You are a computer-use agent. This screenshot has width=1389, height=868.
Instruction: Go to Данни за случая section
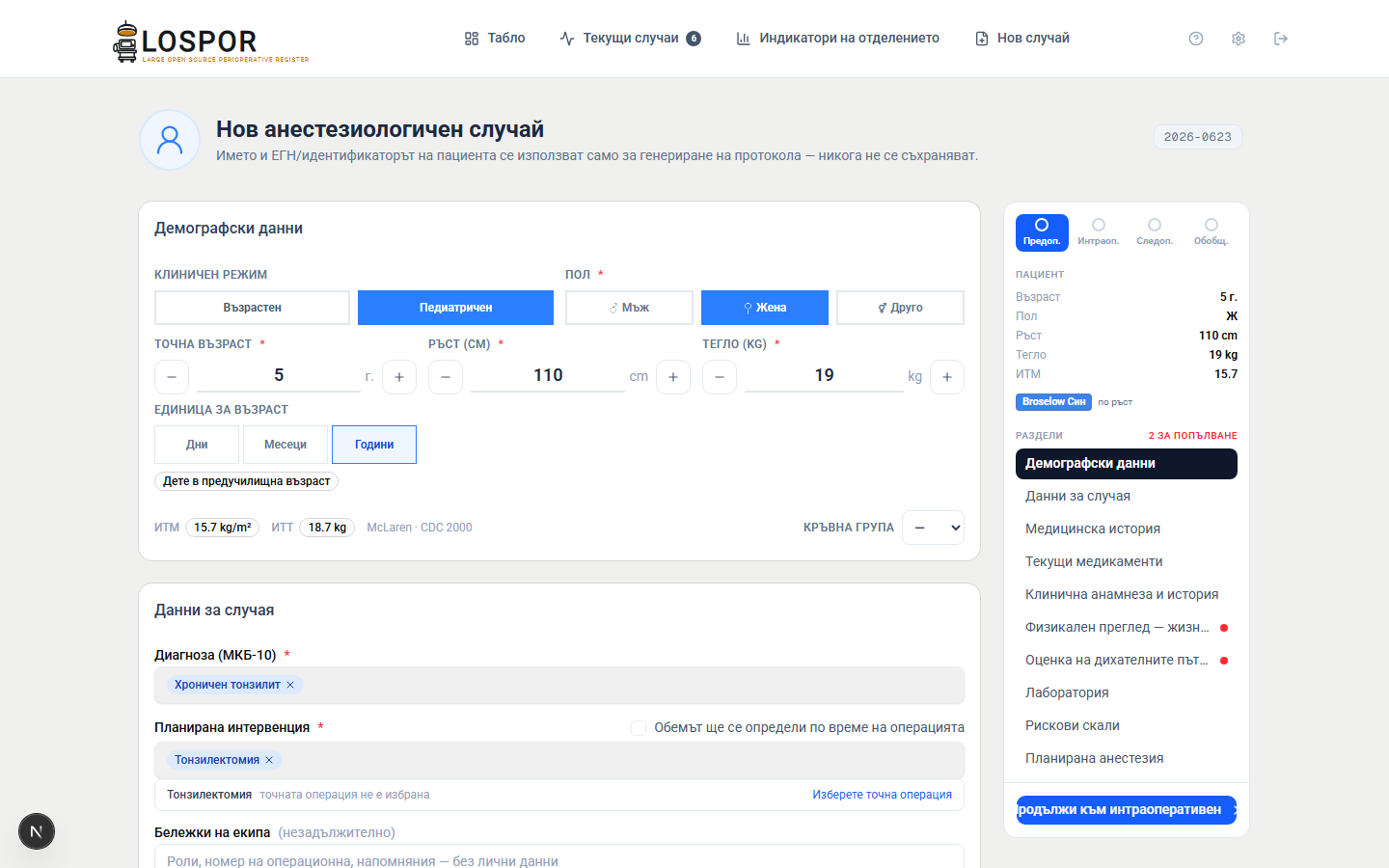coord(1127,497)
